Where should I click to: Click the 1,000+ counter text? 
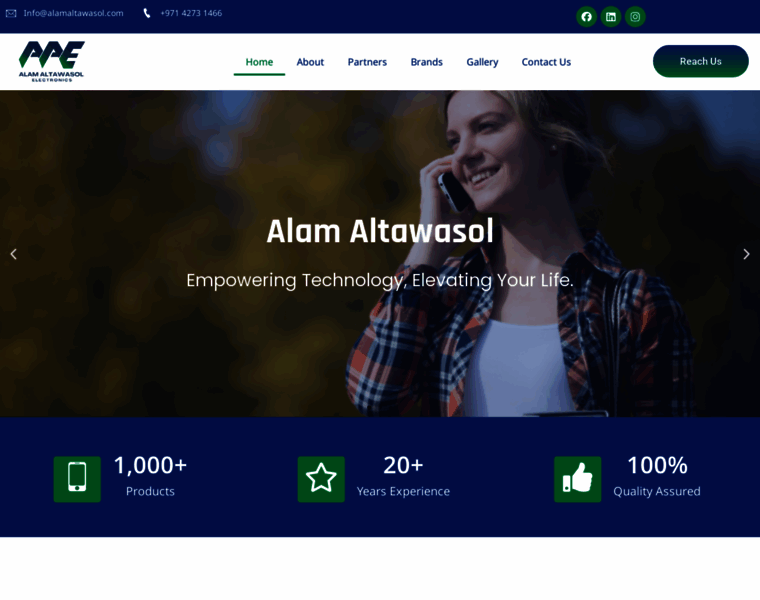[150, 465]
